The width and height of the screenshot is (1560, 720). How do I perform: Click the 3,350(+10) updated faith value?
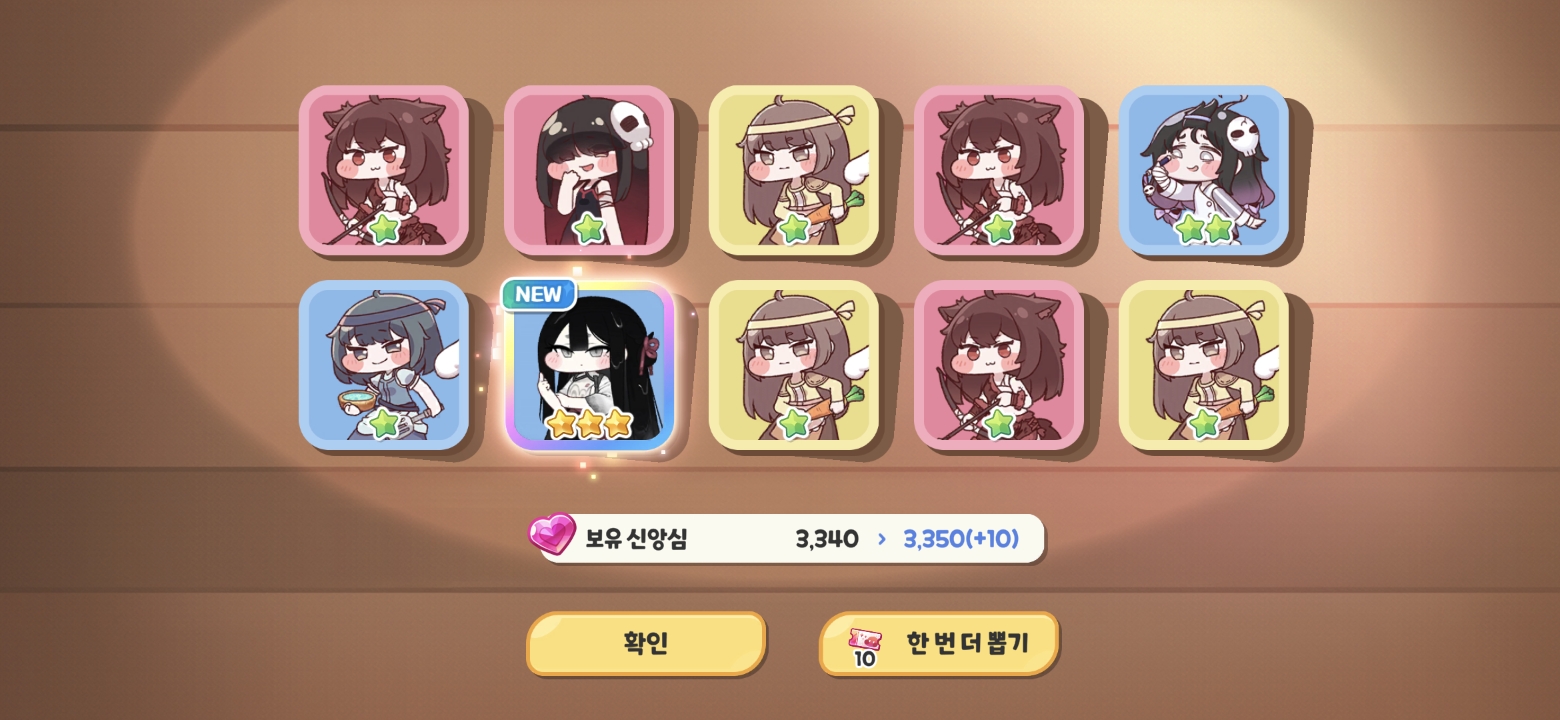(x=961, y=539)
